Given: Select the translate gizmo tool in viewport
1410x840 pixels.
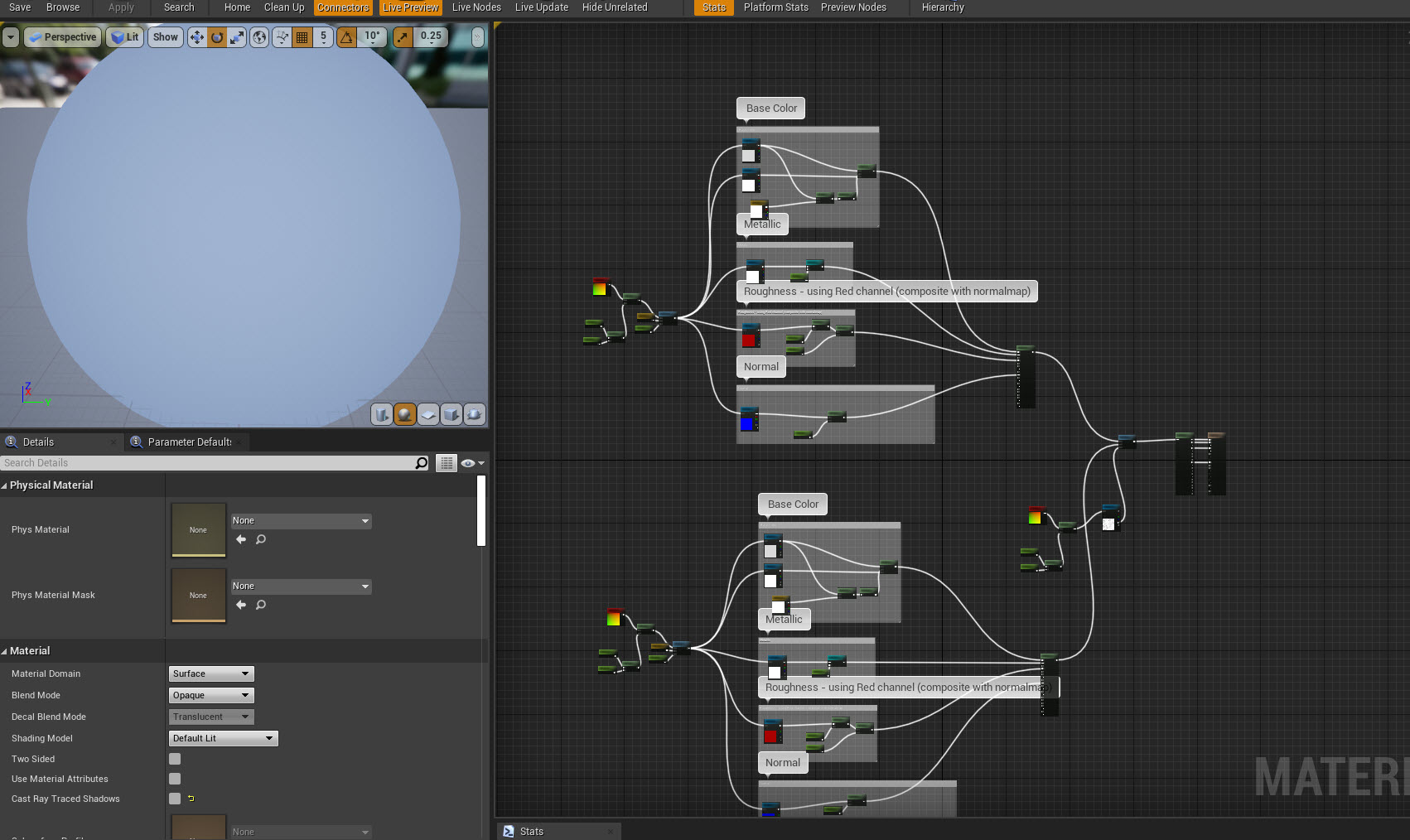Looking at the screenshot, I should point(196,37).
